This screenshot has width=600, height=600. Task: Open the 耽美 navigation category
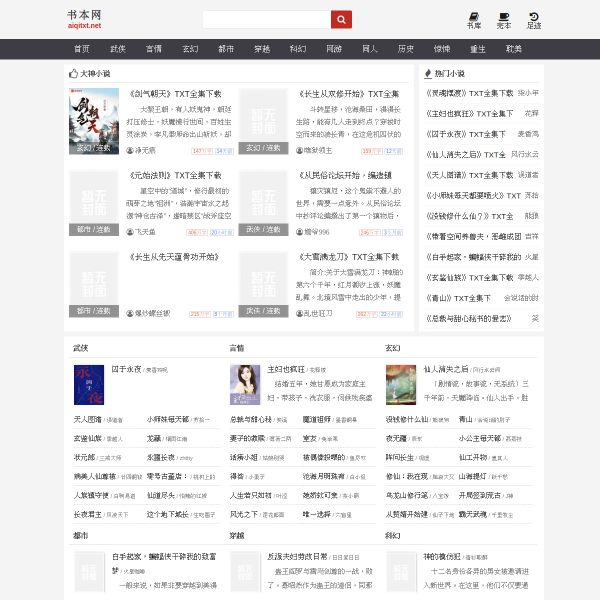pyautogui.click(x=514, y=49)
